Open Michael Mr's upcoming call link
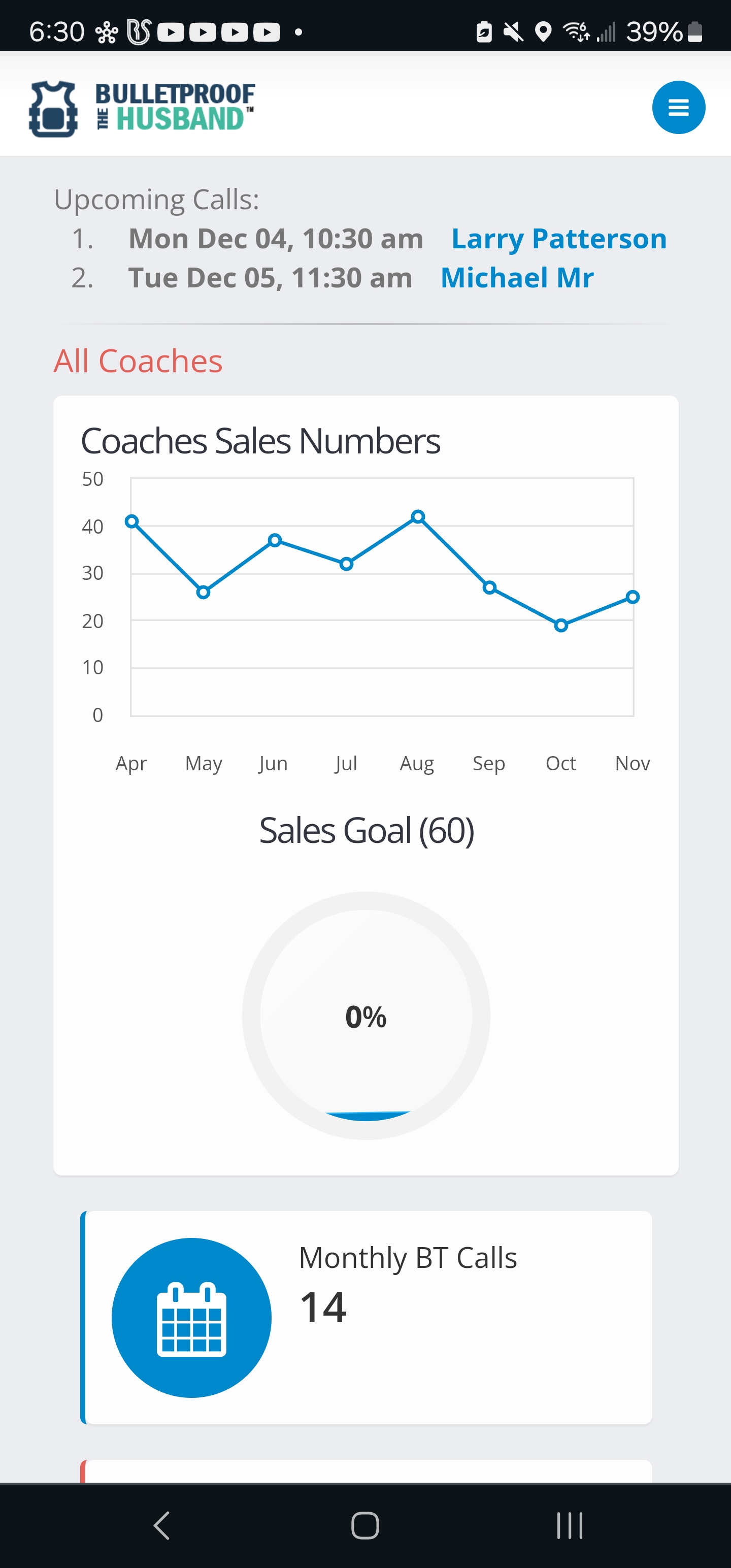This screenshot has width=731, height=1568. [x=517, y=278]
